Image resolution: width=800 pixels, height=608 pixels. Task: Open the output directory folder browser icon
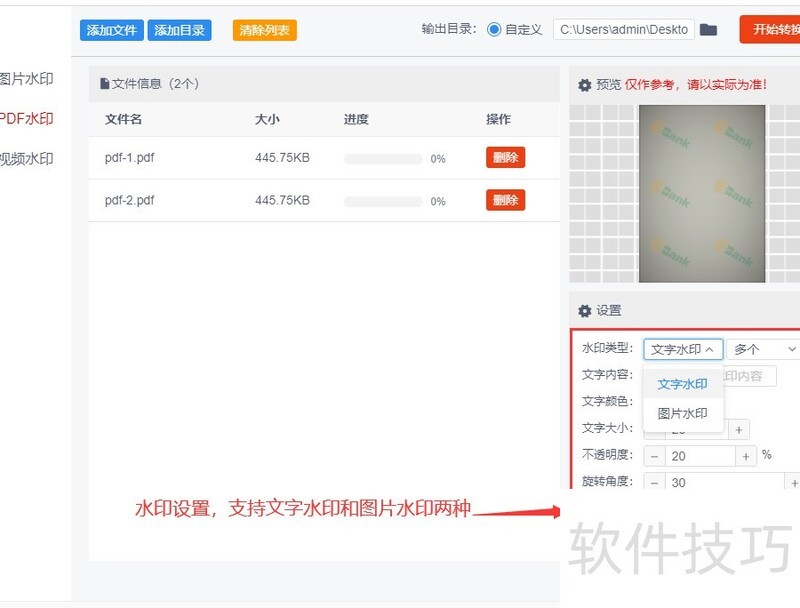click(709, 29)
